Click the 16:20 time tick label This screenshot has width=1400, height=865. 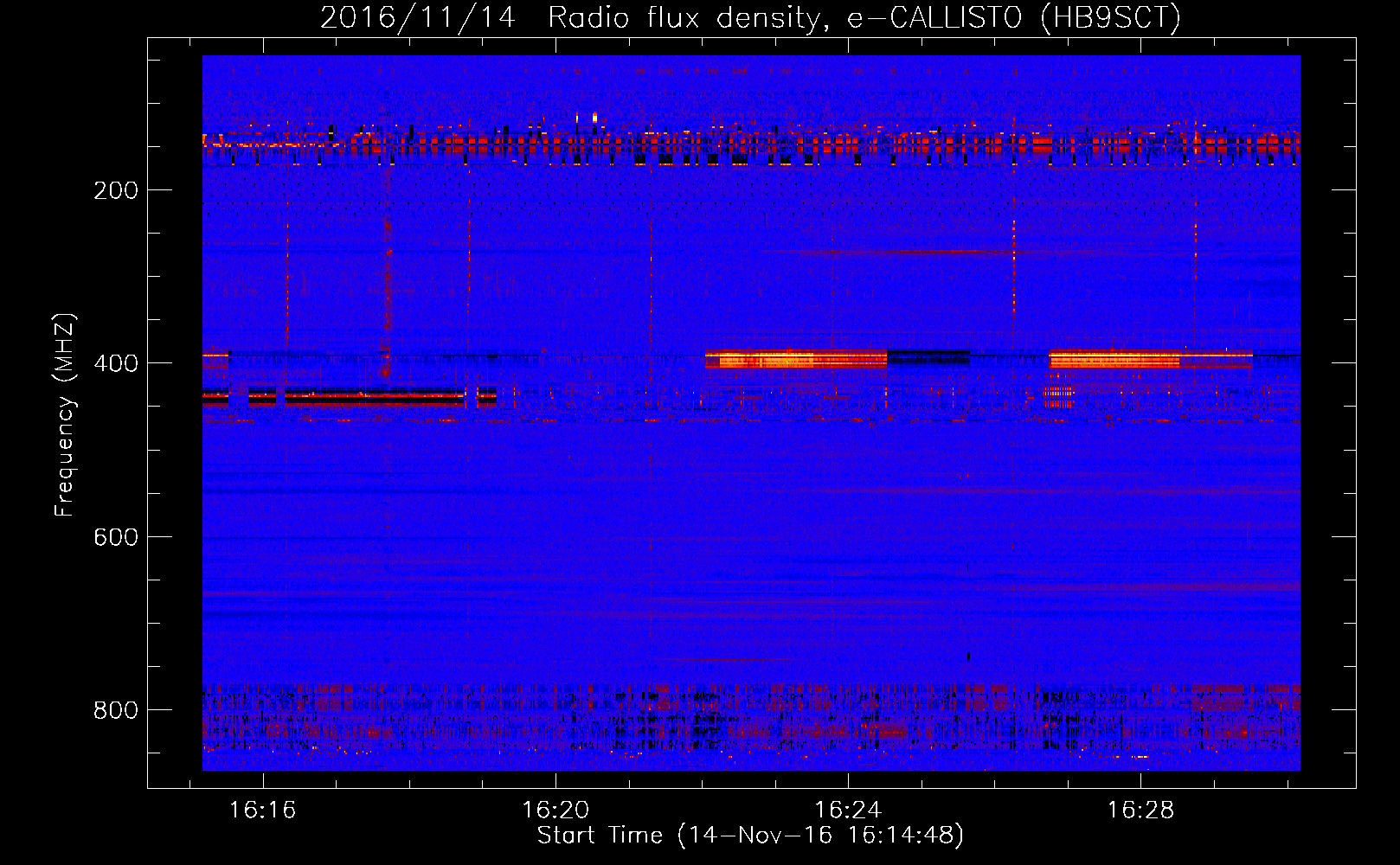coord(556,810)
